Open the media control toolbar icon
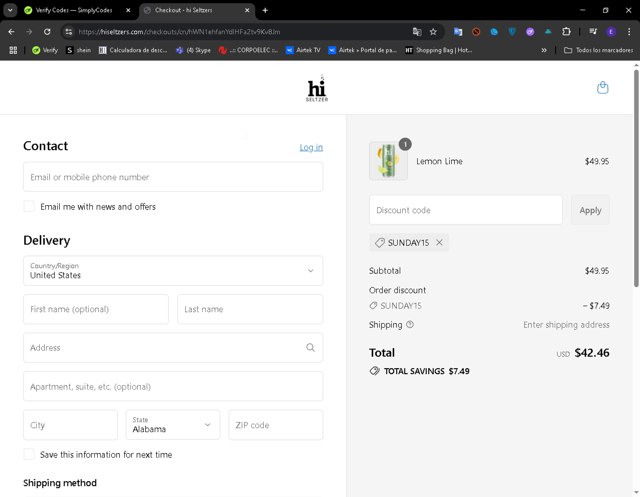 point(593,32)
